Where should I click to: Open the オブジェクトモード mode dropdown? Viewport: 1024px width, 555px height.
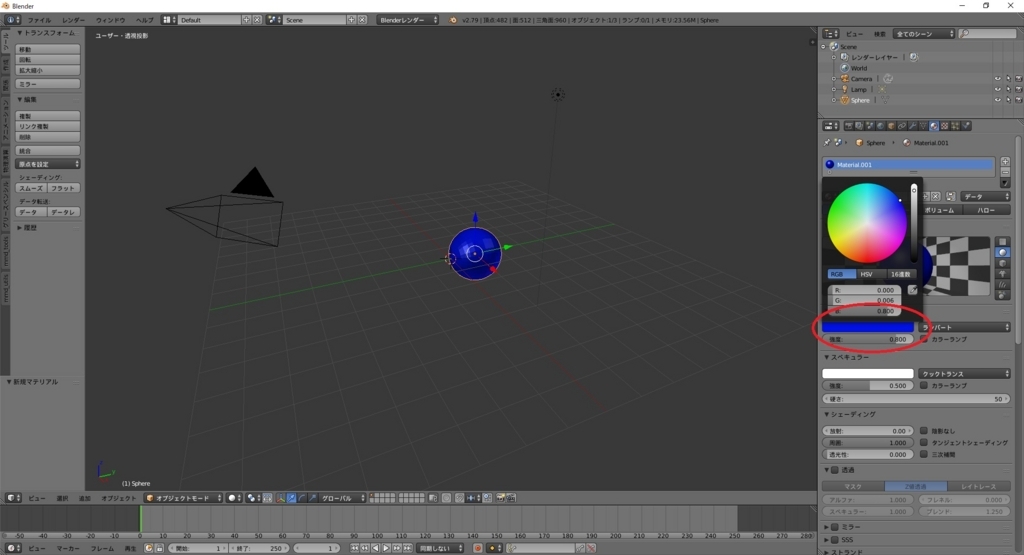(x=183, y=498)
